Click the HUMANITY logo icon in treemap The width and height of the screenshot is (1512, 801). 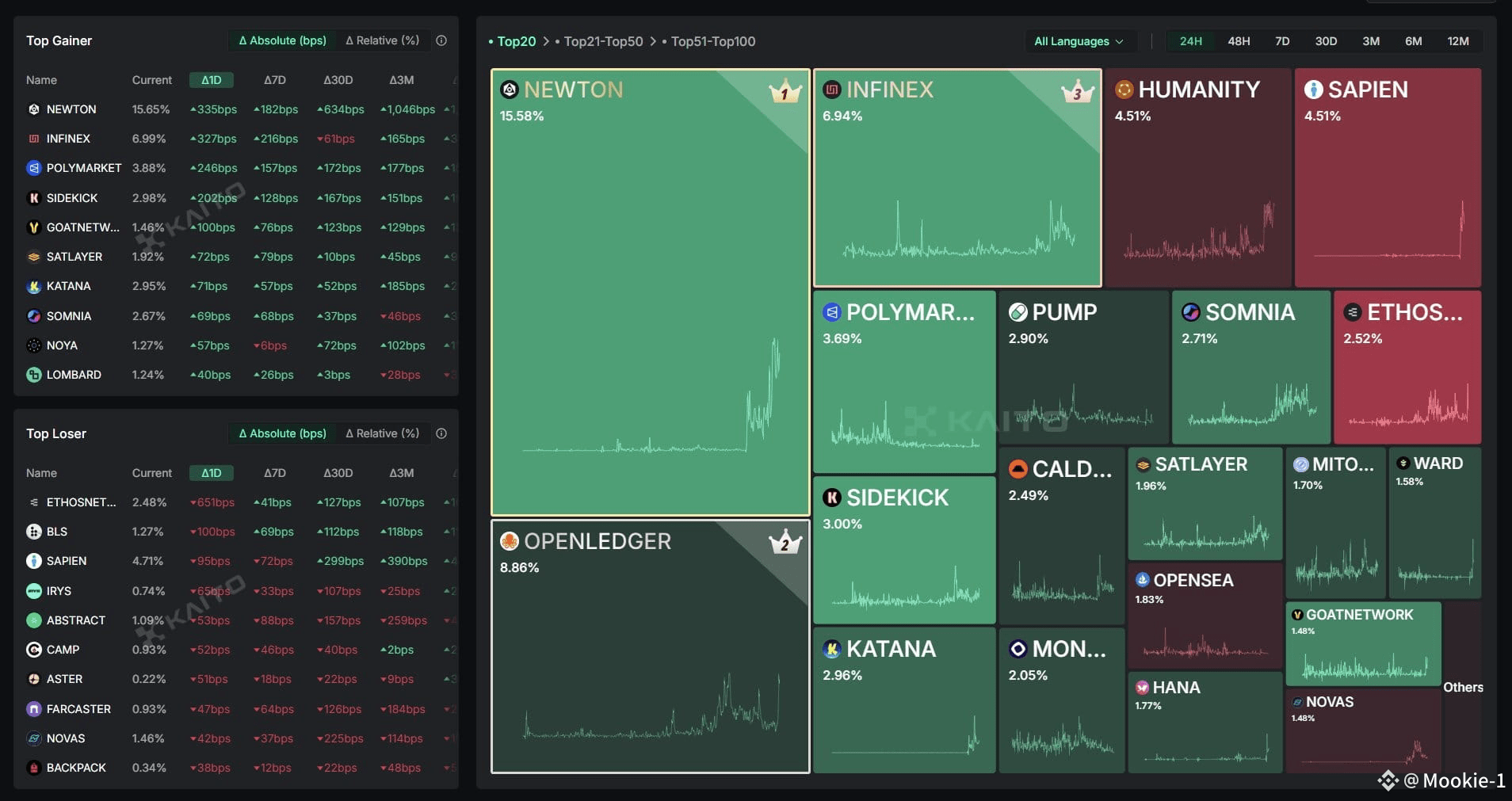(1124, 90)
